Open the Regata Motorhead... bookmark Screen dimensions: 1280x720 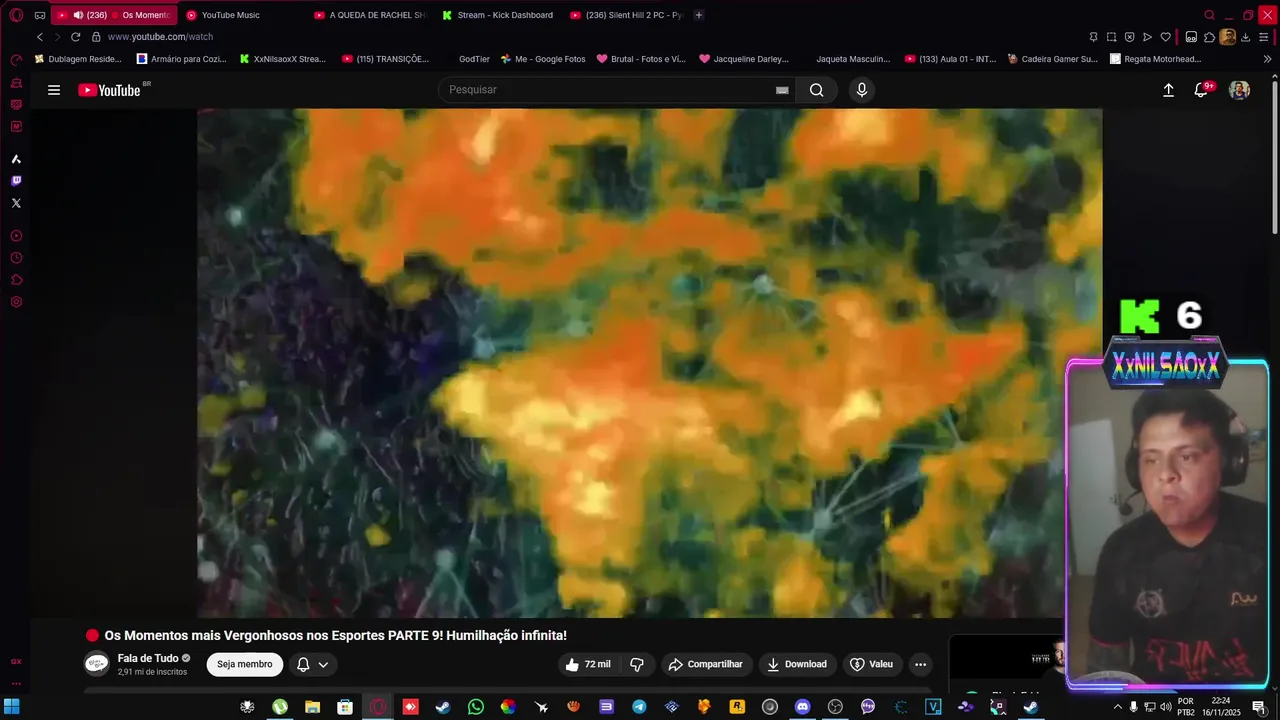1155,59
